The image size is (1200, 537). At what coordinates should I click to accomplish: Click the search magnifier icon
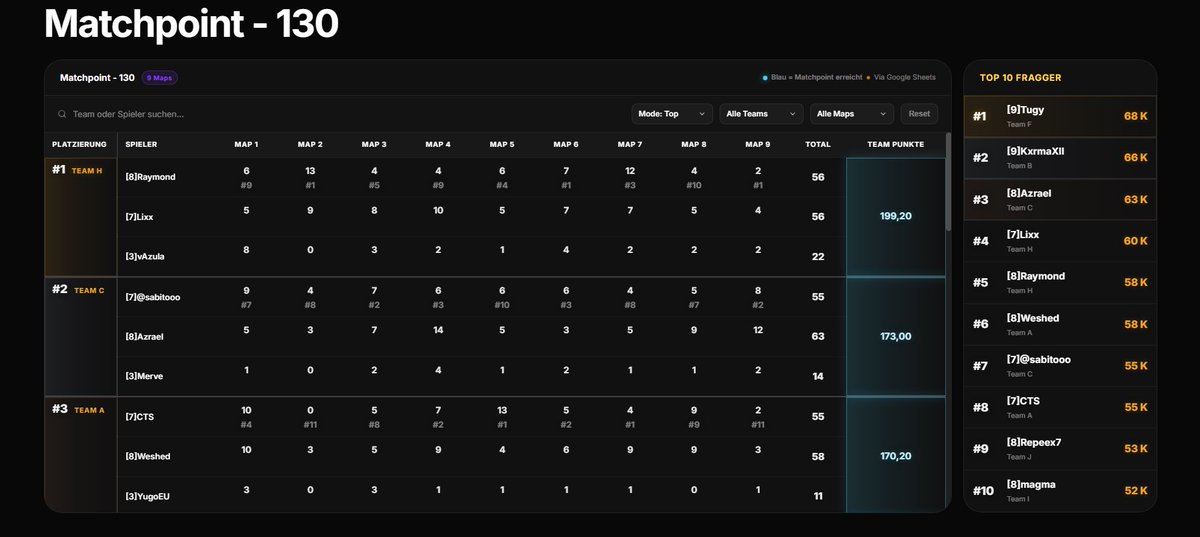(62, 115)
